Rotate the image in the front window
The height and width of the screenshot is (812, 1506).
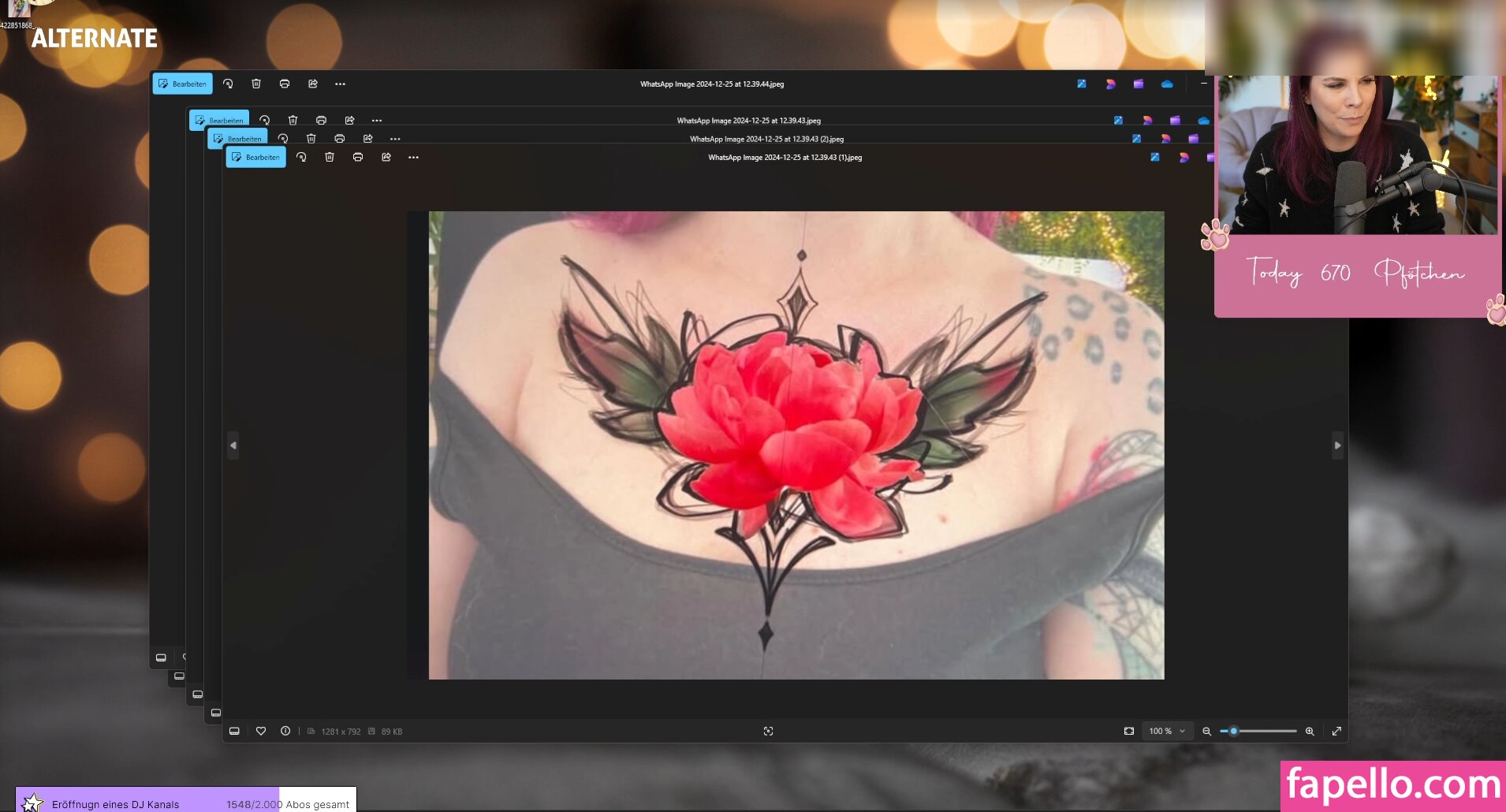coord(301,157)
